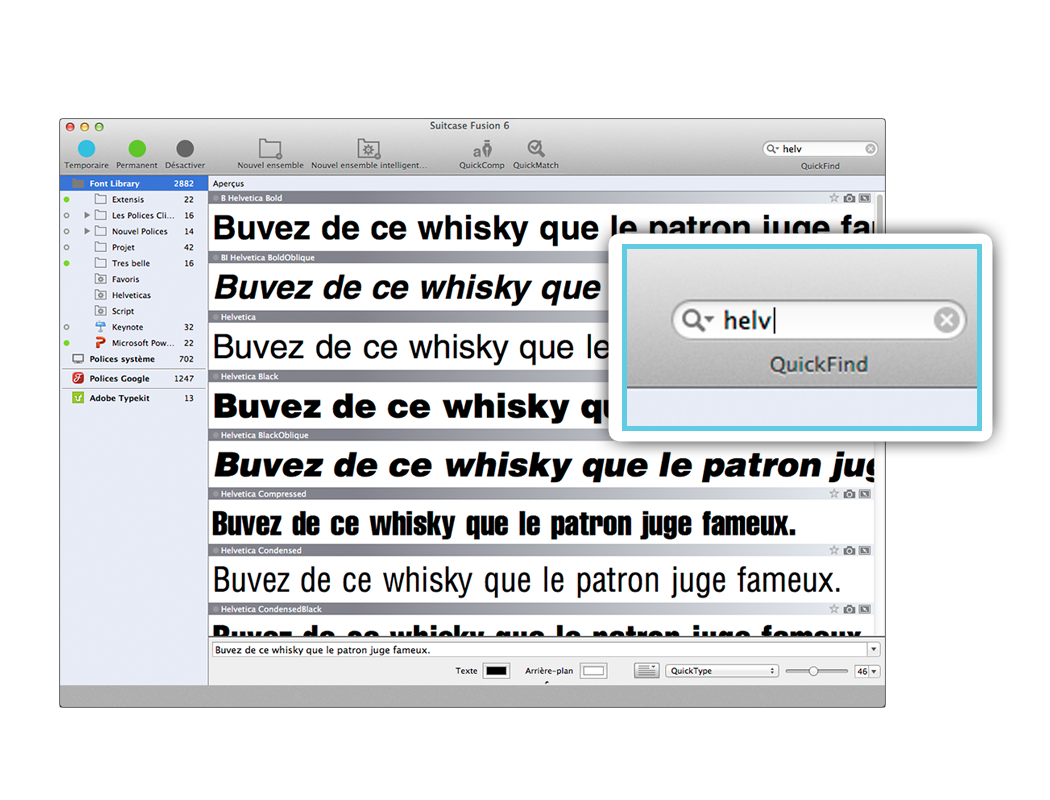Click the Font Library folder icon
Screen dimensions: 1050x800
click(78, 183)
